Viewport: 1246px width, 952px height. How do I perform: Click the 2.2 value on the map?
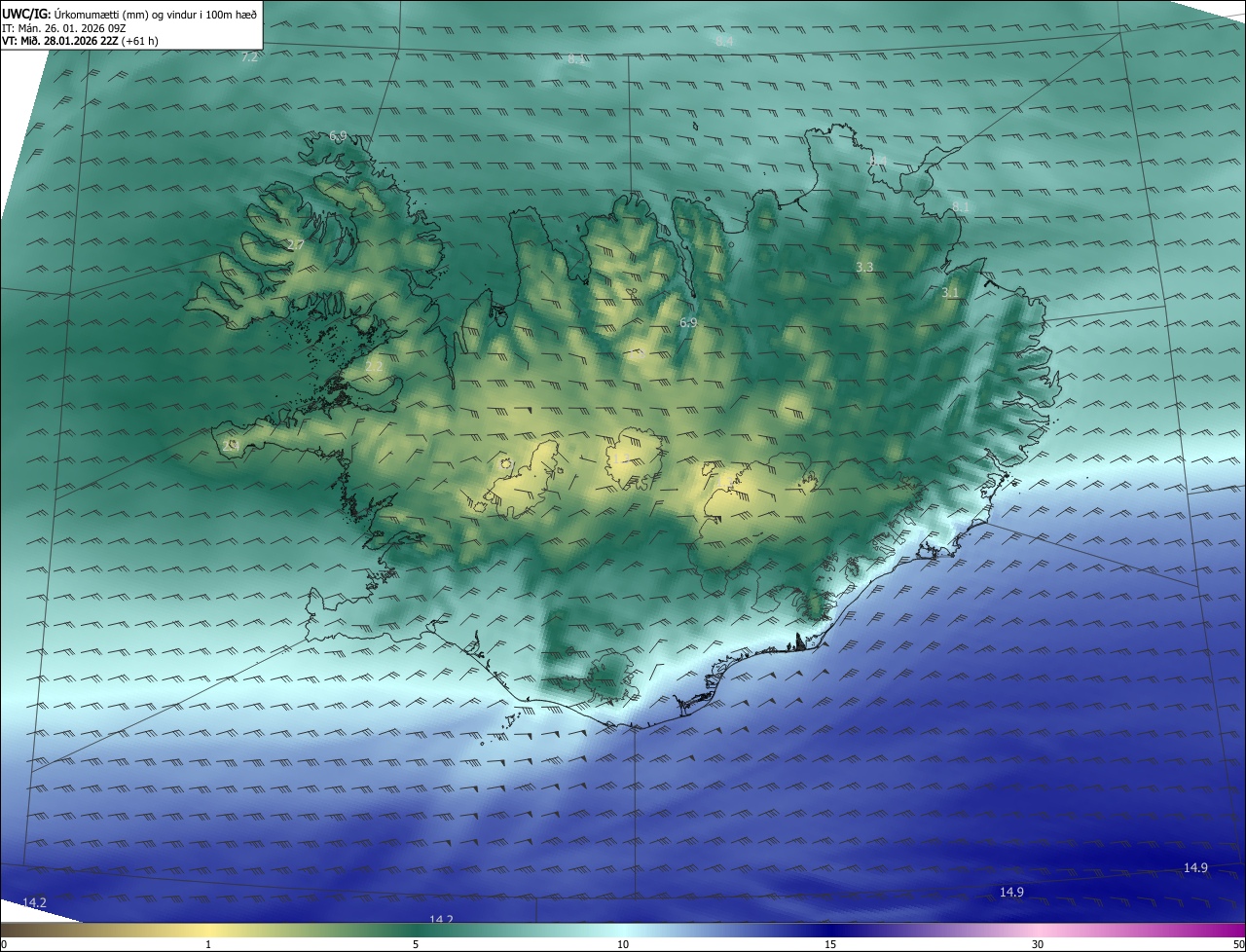pyautogui.click(x=374, y=367)
